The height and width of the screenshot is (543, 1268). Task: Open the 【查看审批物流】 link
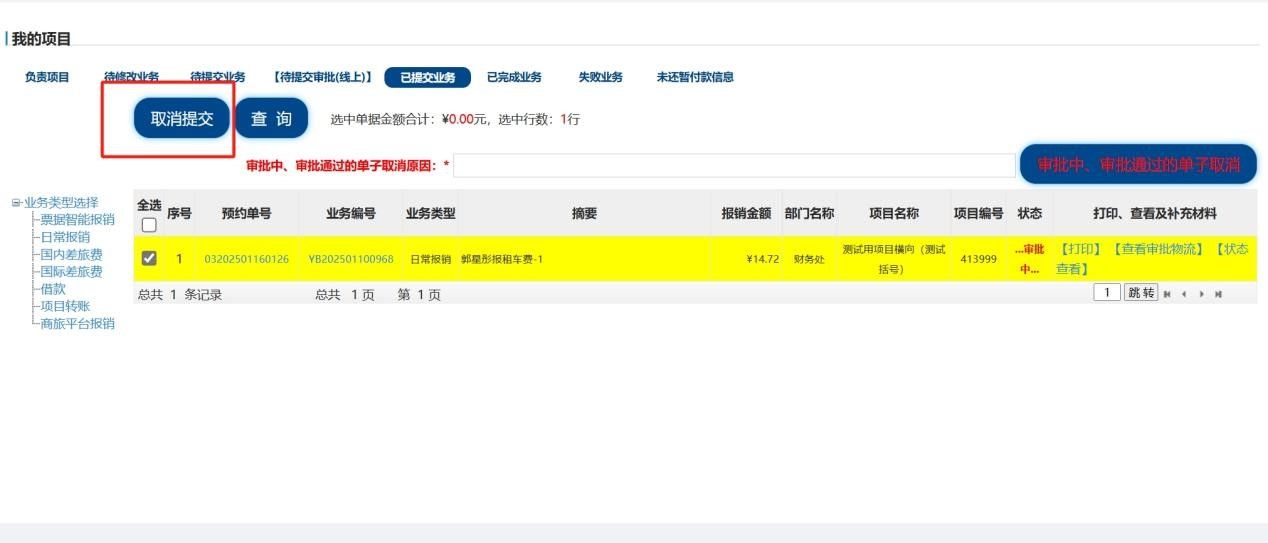coord(1157,249)
